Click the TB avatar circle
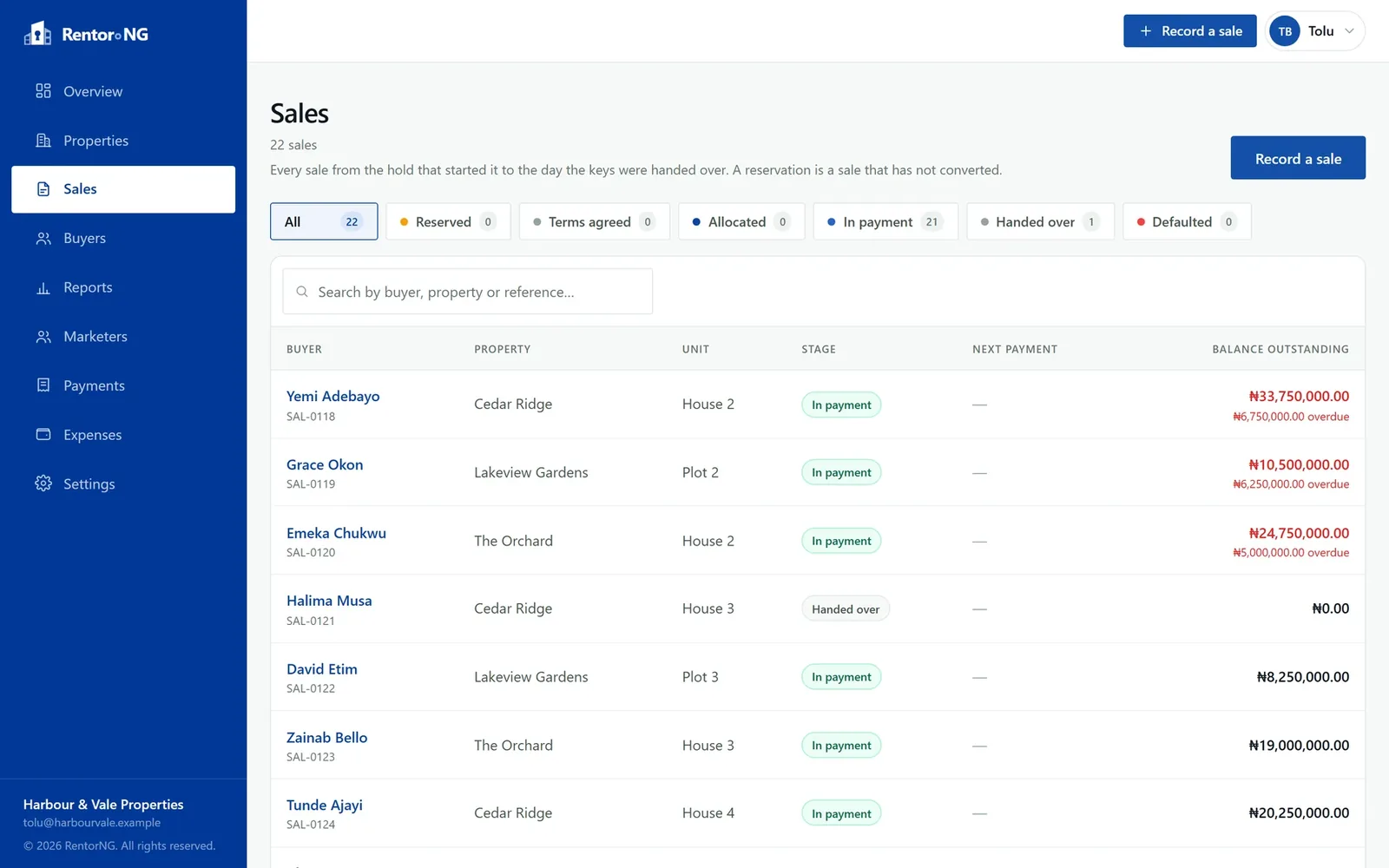1389x868 pixels. click(x=1285, y=31)
